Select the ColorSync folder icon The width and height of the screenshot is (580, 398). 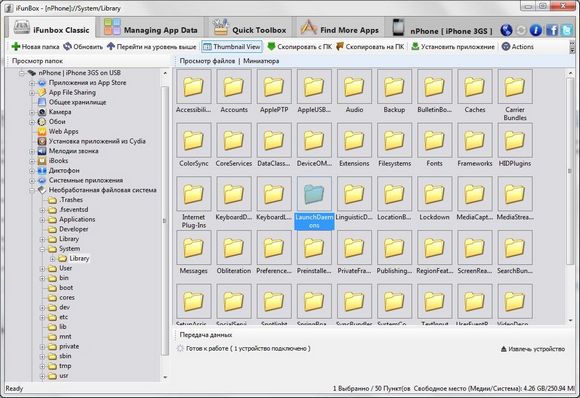pyautogui.click(x=193, y=140)
